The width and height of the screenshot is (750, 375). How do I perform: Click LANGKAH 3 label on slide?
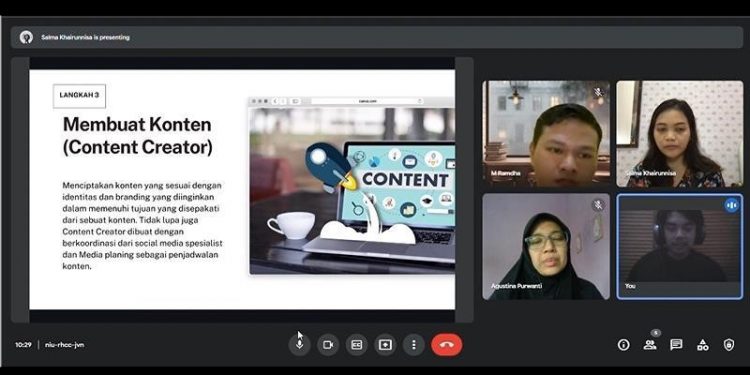point(79,95)
